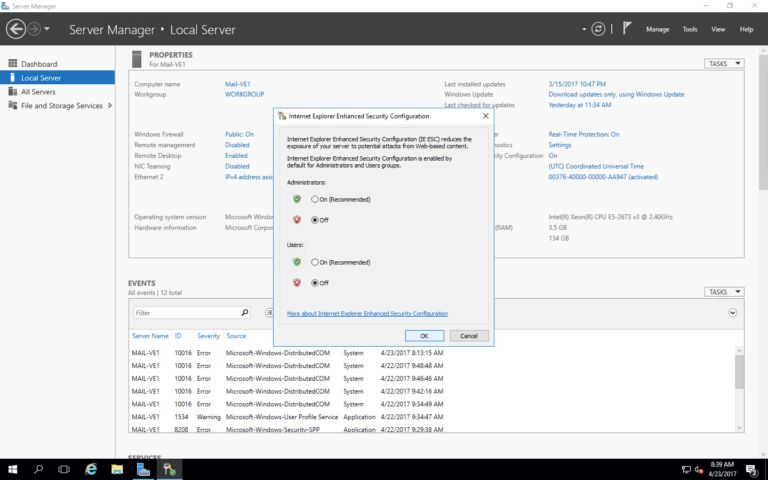Open the Manage menu
The height and width of the screenshot is (480, 768).
[x=657, y=29]
